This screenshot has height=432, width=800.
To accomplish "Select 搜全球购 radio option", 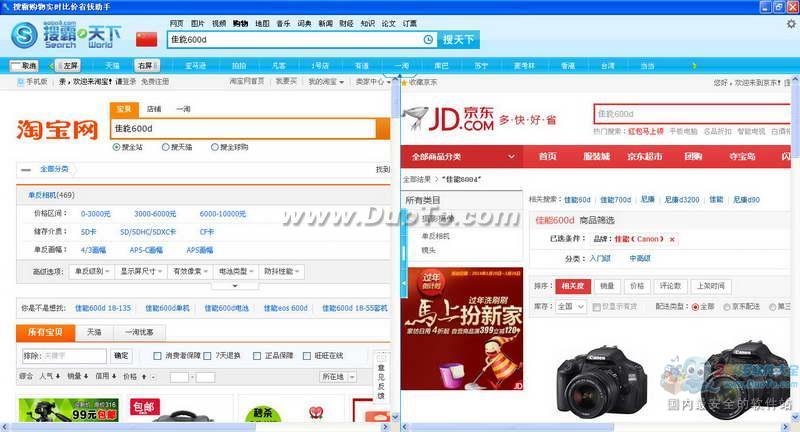I will [x=215, y=147].
